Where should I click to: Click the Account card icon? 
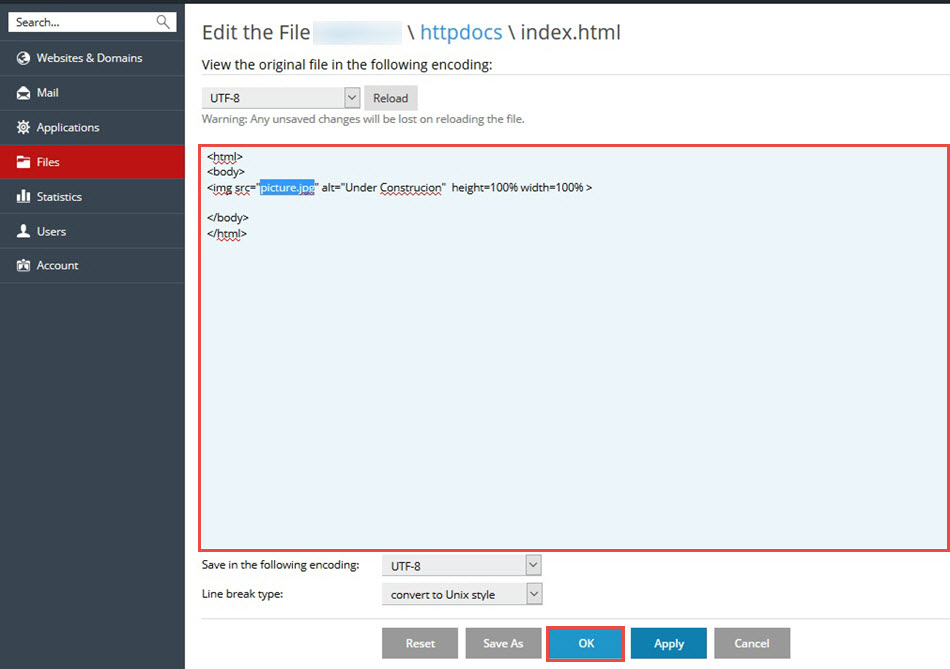(x=23, y=266)
